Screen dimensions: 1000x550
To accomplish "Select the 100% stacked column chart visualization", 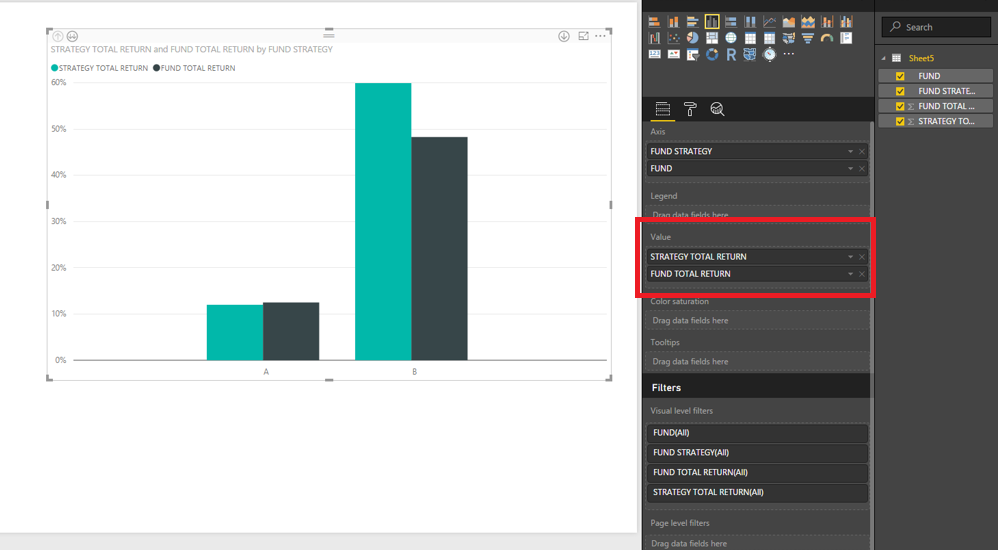I will coord(750,22).
